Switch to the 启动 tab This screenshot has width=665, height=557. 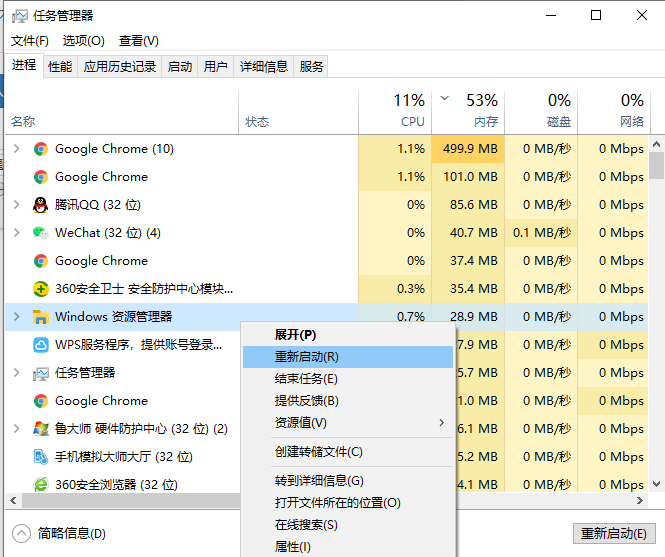pyautogui.click(x=180, y=67)
